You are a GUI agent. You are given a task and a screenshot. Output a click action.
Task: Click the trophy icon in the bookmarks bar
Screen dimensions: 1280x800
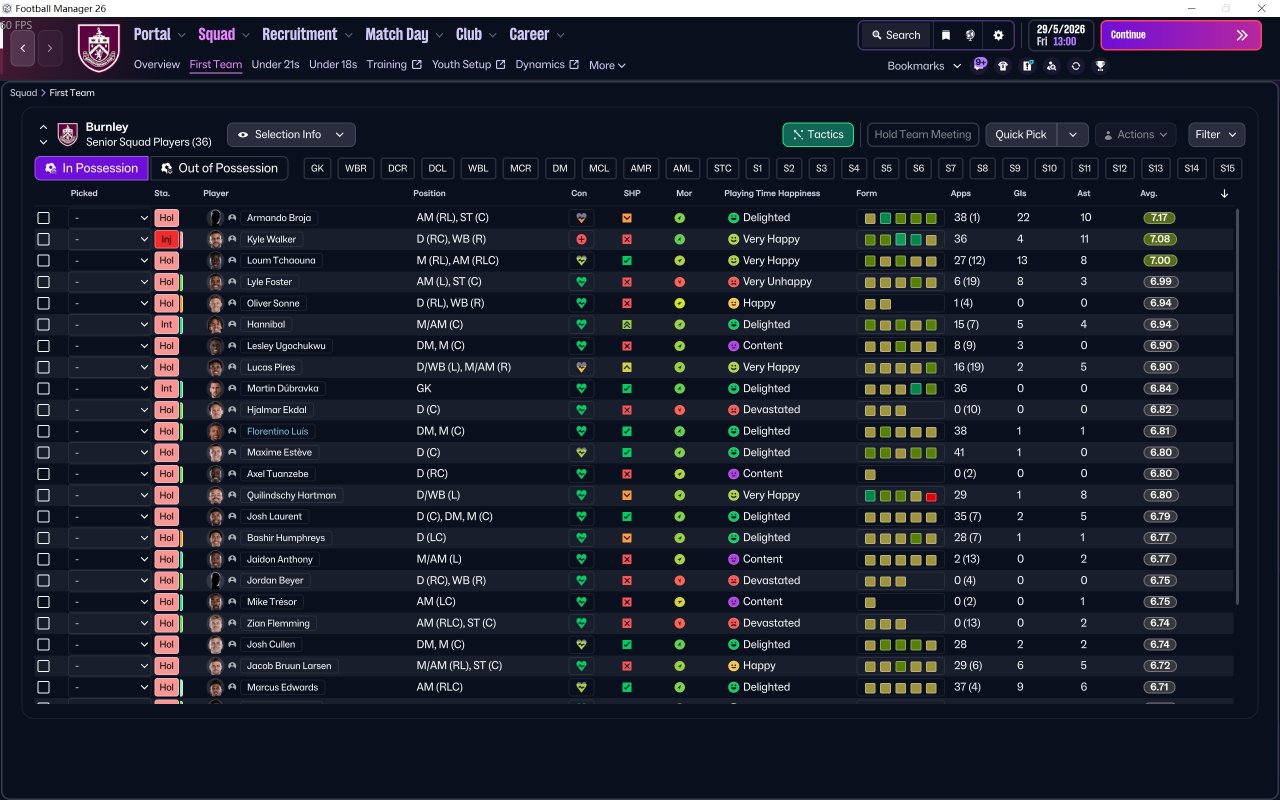click(1100, 66)
